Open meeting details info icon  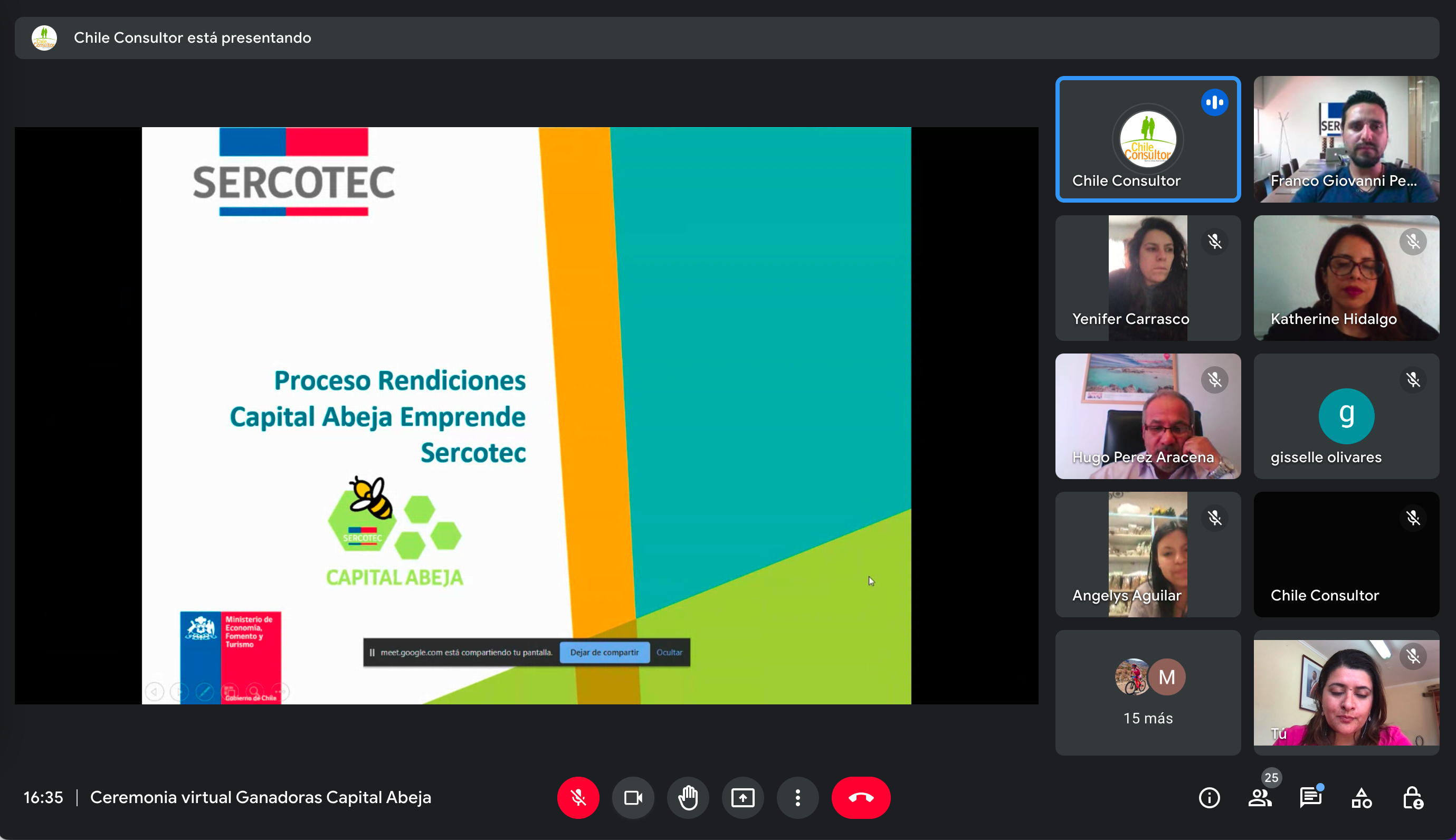(x=1209, y=798)
